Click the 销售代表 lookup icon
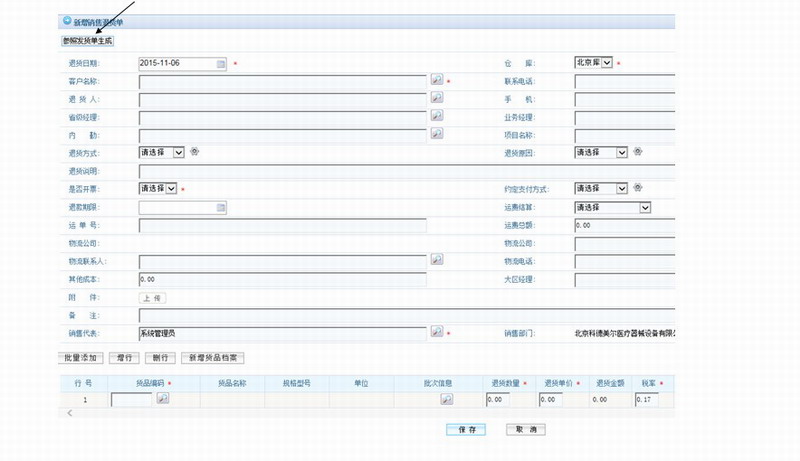Screen dimensions: 800x461 point(436,332)
